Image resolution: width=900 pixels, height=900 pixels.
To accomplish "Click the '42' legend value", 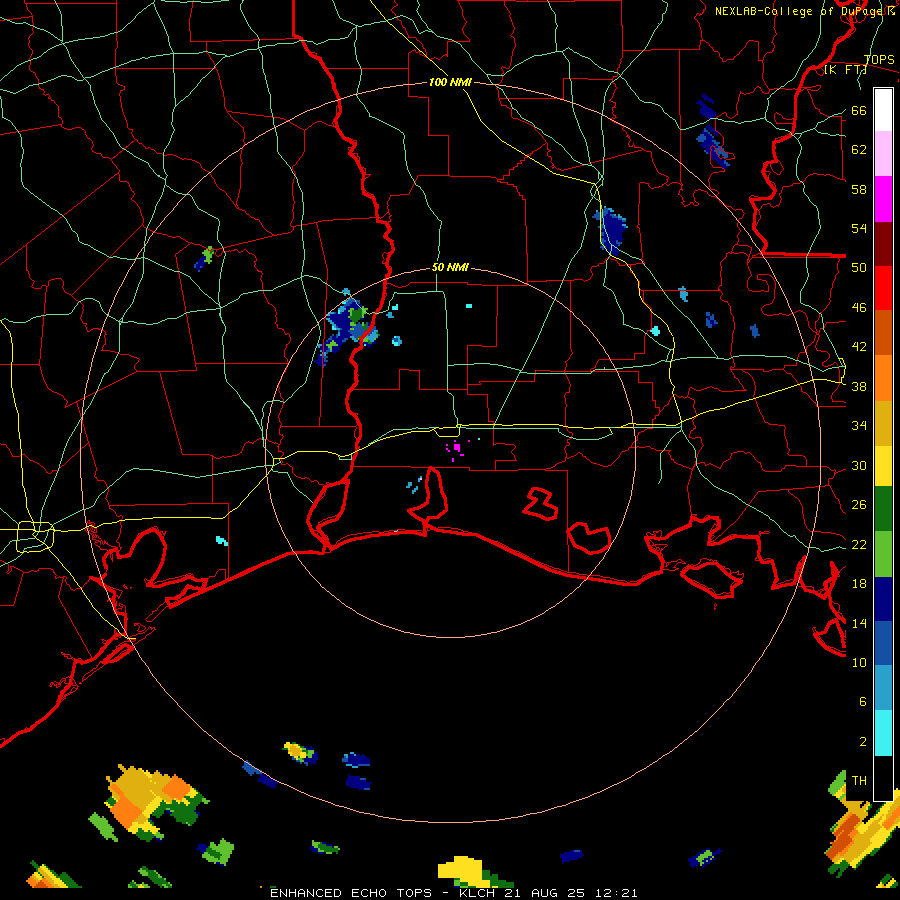I will [x=859, y=346].
